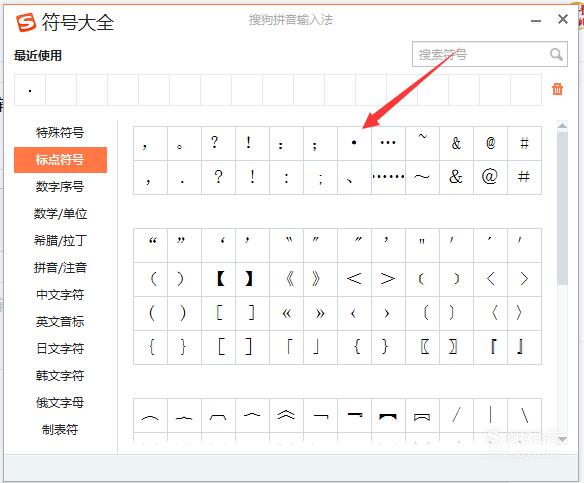Insert the large @ symbol in second row
This screenshot has width=584, height=483.
click(490, 177)
